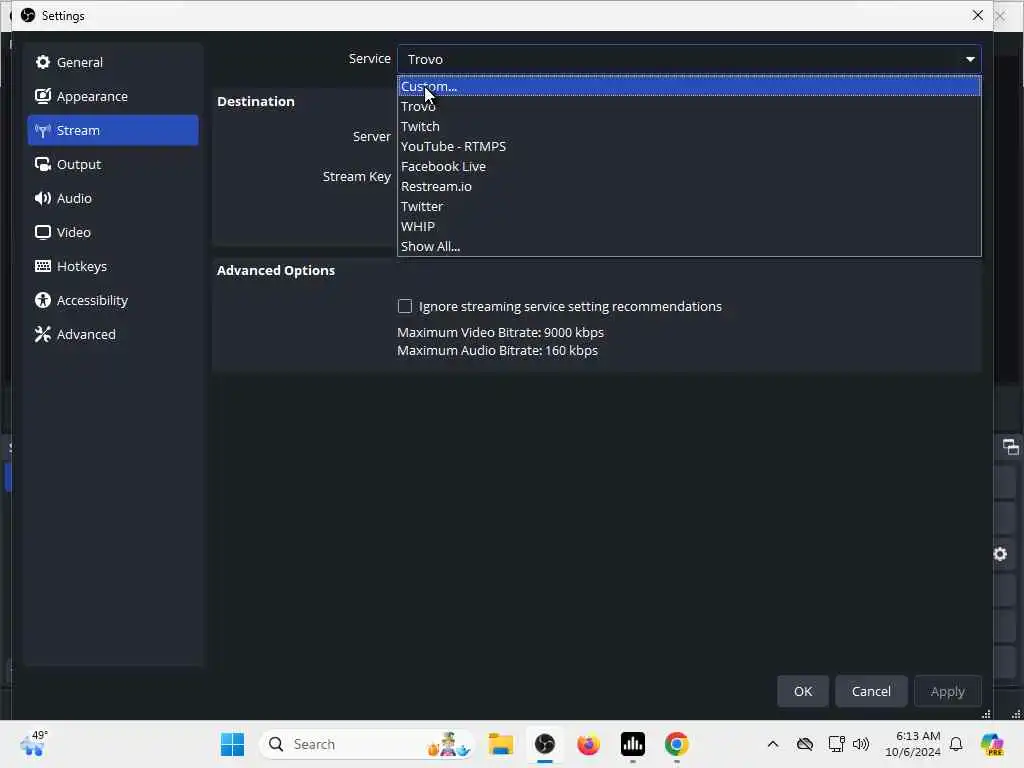Click the Hotkeys keyboard icon
1024x768 pixels.
pyautogui.click(x=43, y=266)
